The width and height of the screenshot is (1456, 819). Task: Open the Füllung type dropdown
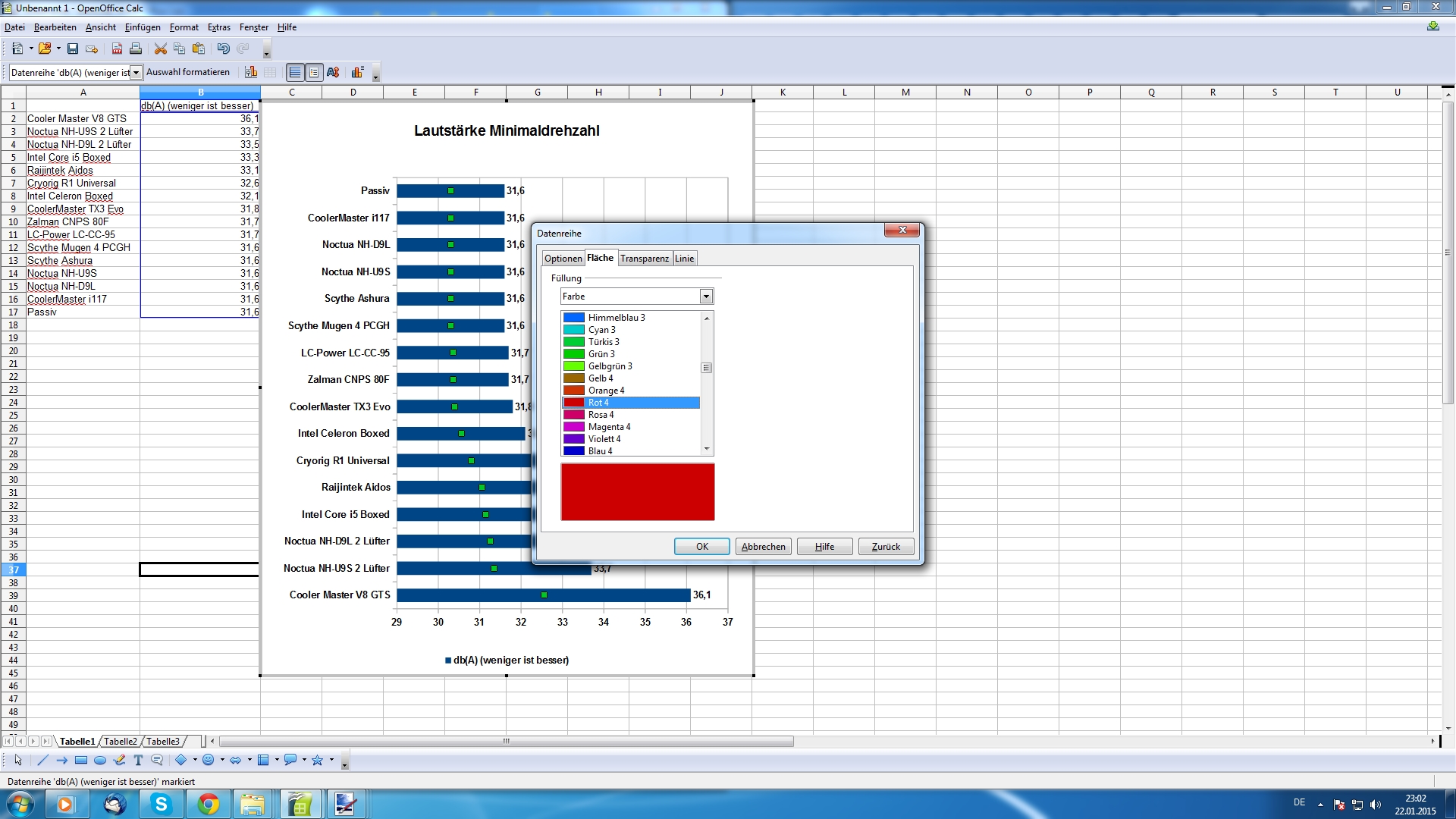click(x=706, y=297)
